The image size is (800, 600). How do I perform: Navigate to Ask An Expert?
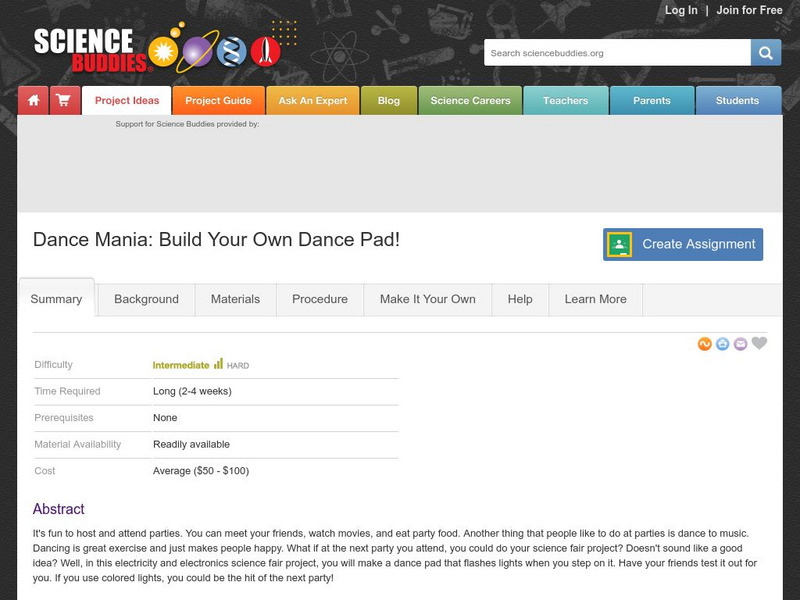[313, 100]
